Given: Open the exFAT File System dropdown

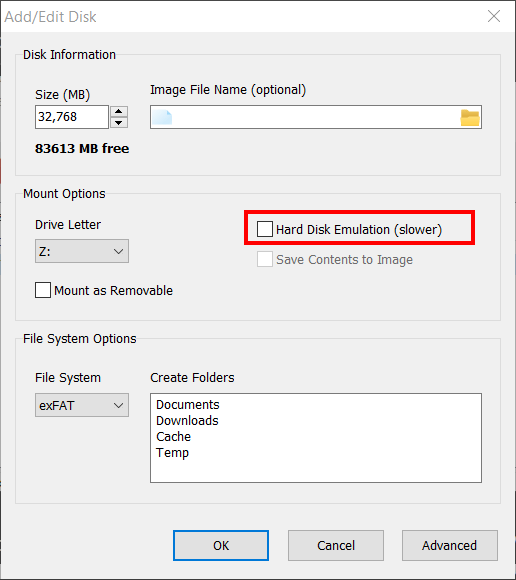Looking at the screenshot, I should tap(82, 405).
